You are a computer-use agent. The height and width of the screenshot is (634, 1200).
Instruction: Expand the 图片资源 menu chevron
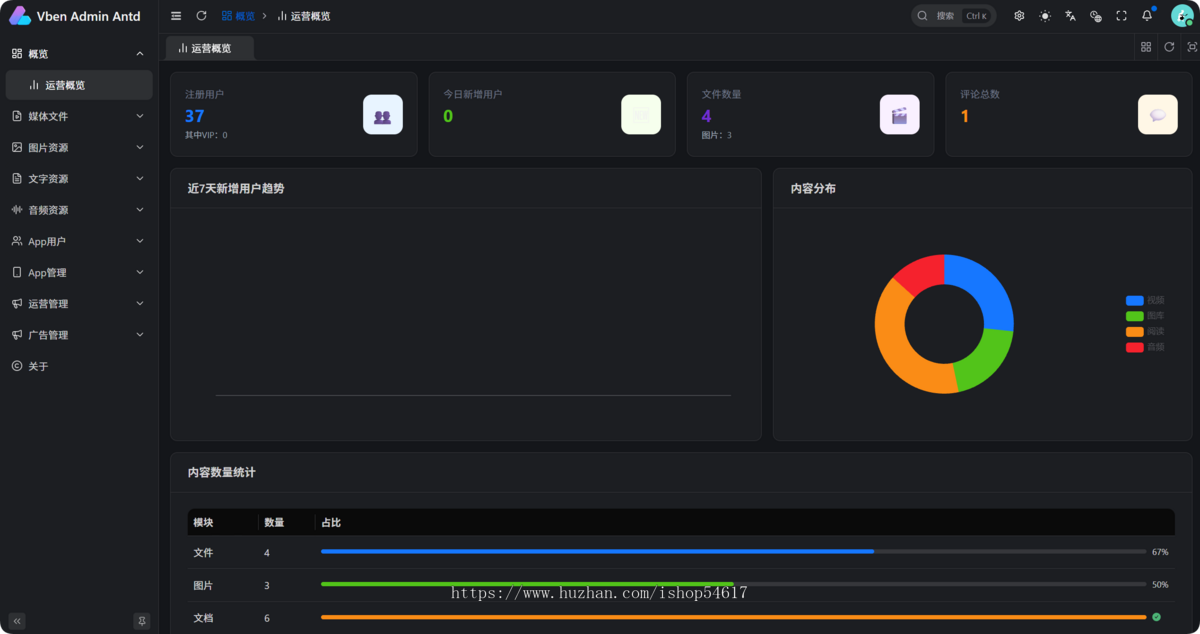tap(140, 147)
